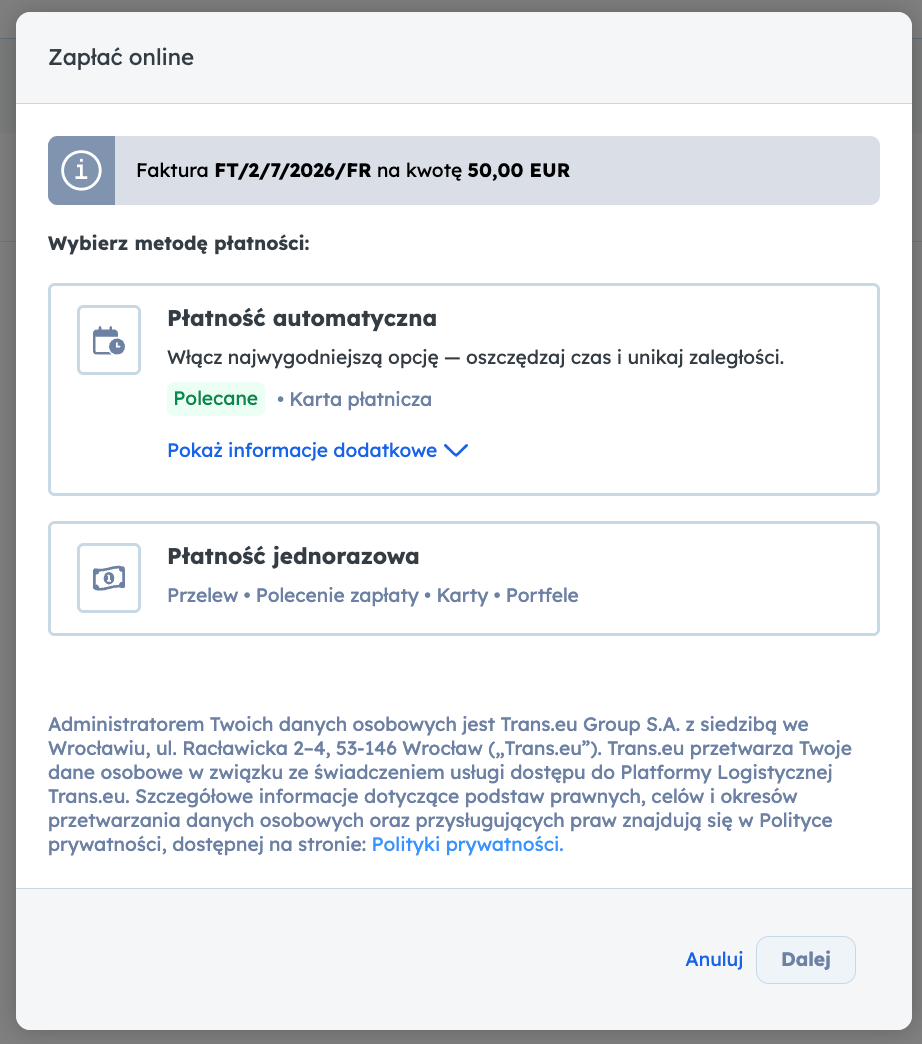The image size is (922, 1044).
Task: Click the banknote one-time payment icon
Action: tap(109, 578)
